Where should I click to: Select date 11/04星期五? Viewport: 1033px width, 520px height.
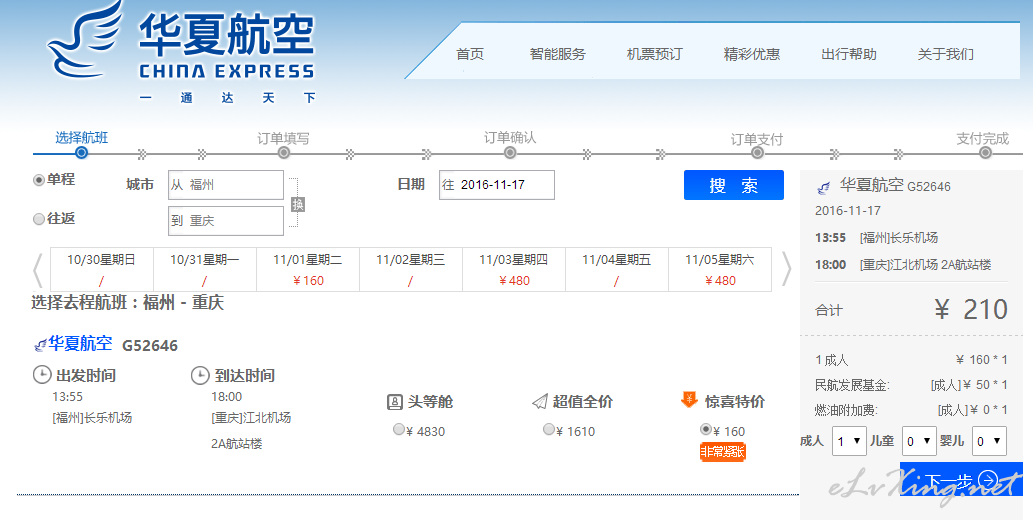pyautogui.click(x=617, y=270)
